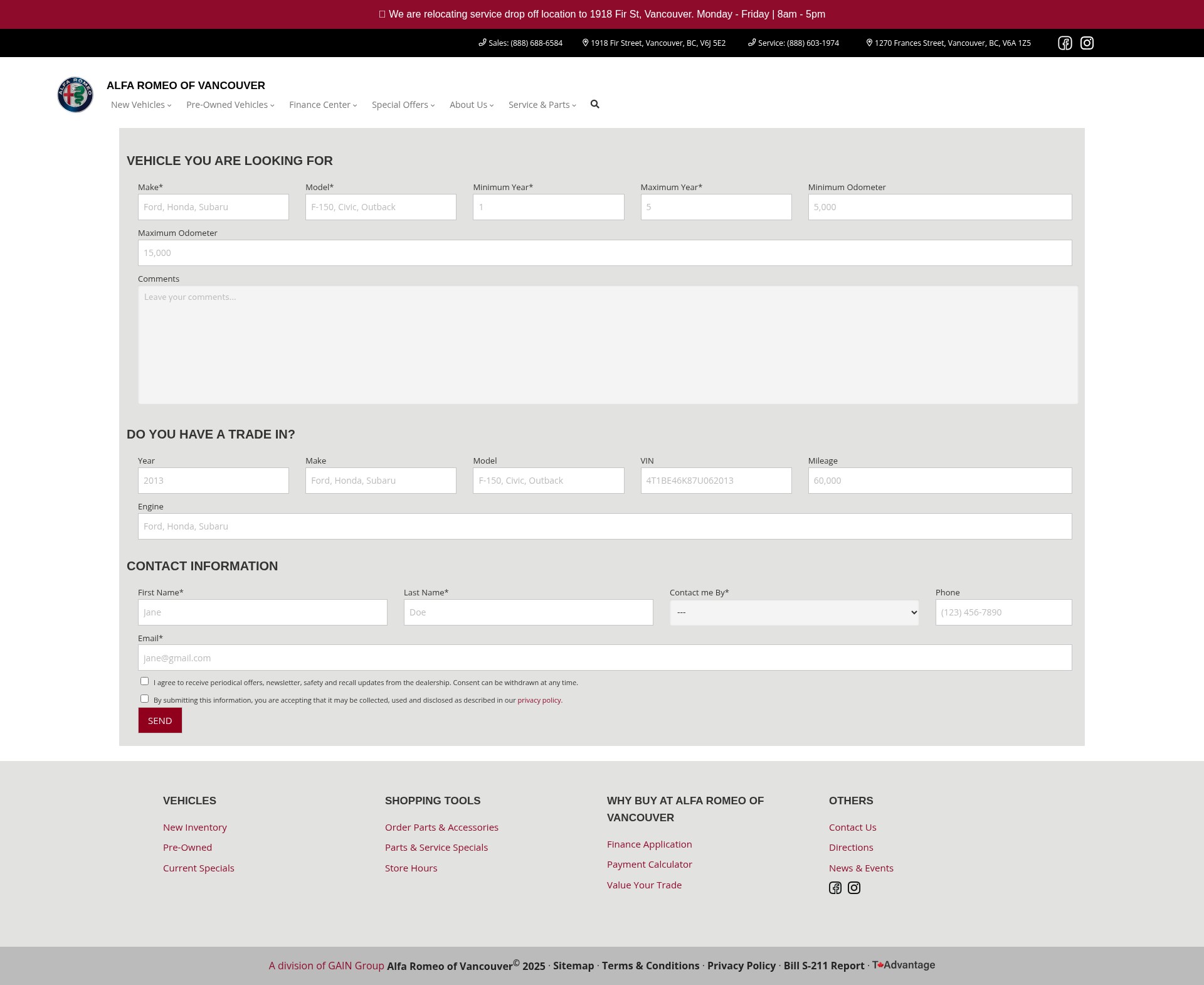
Task: Open the 1918 Fir Street address
Action: [654, 43]
